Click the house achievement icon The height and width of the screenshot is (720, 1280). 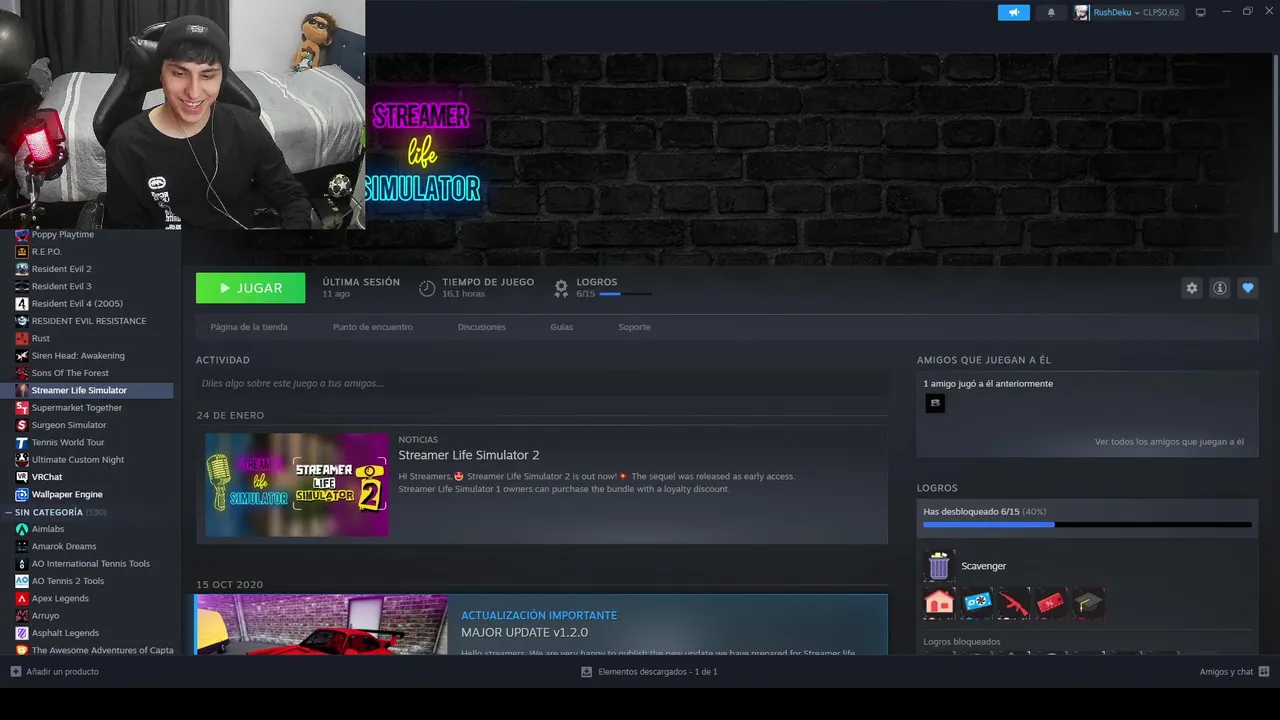pyautogui.click(x=939, y=602)
